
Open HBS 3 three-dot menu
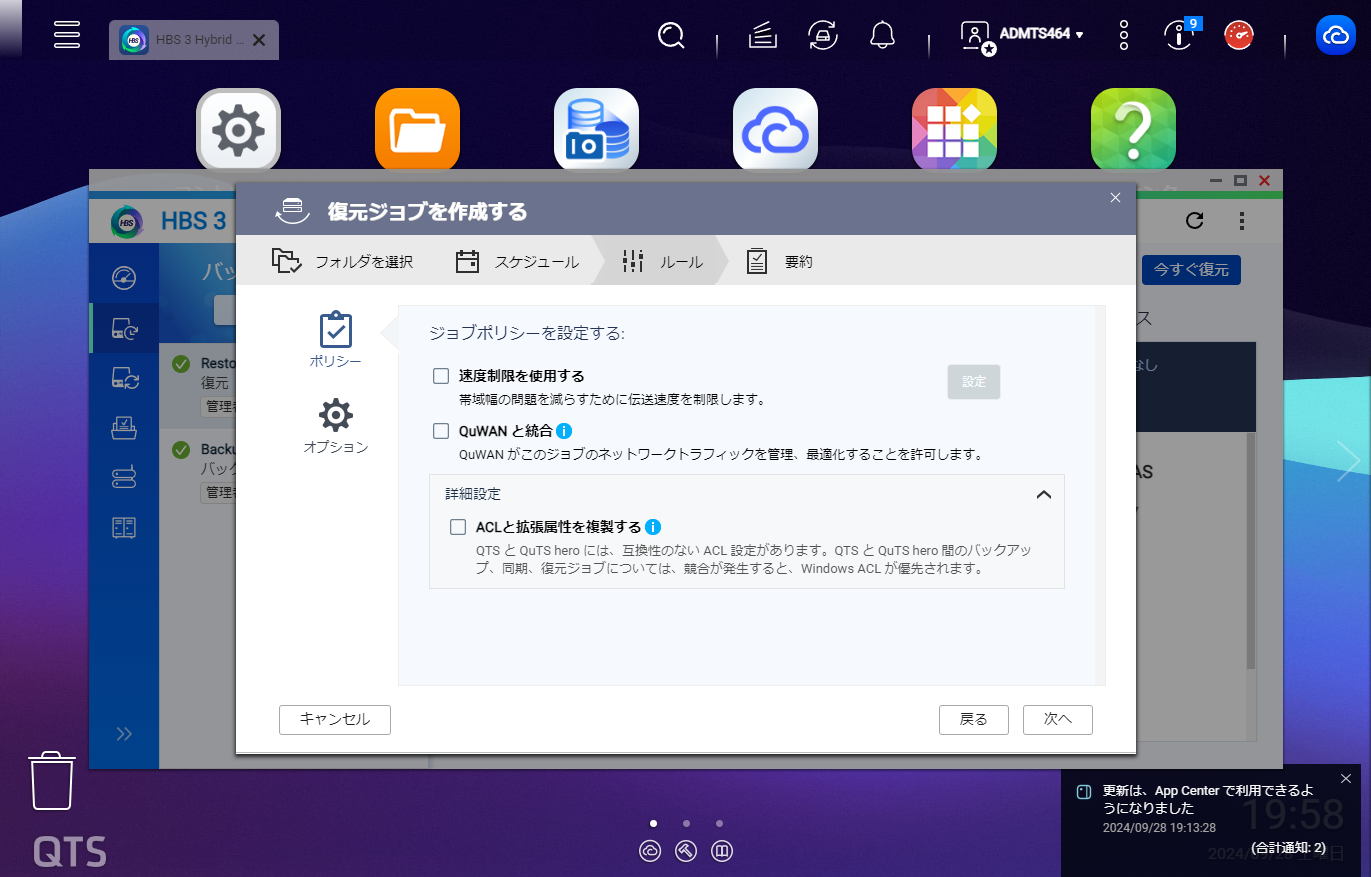[x=1241, y=221]
